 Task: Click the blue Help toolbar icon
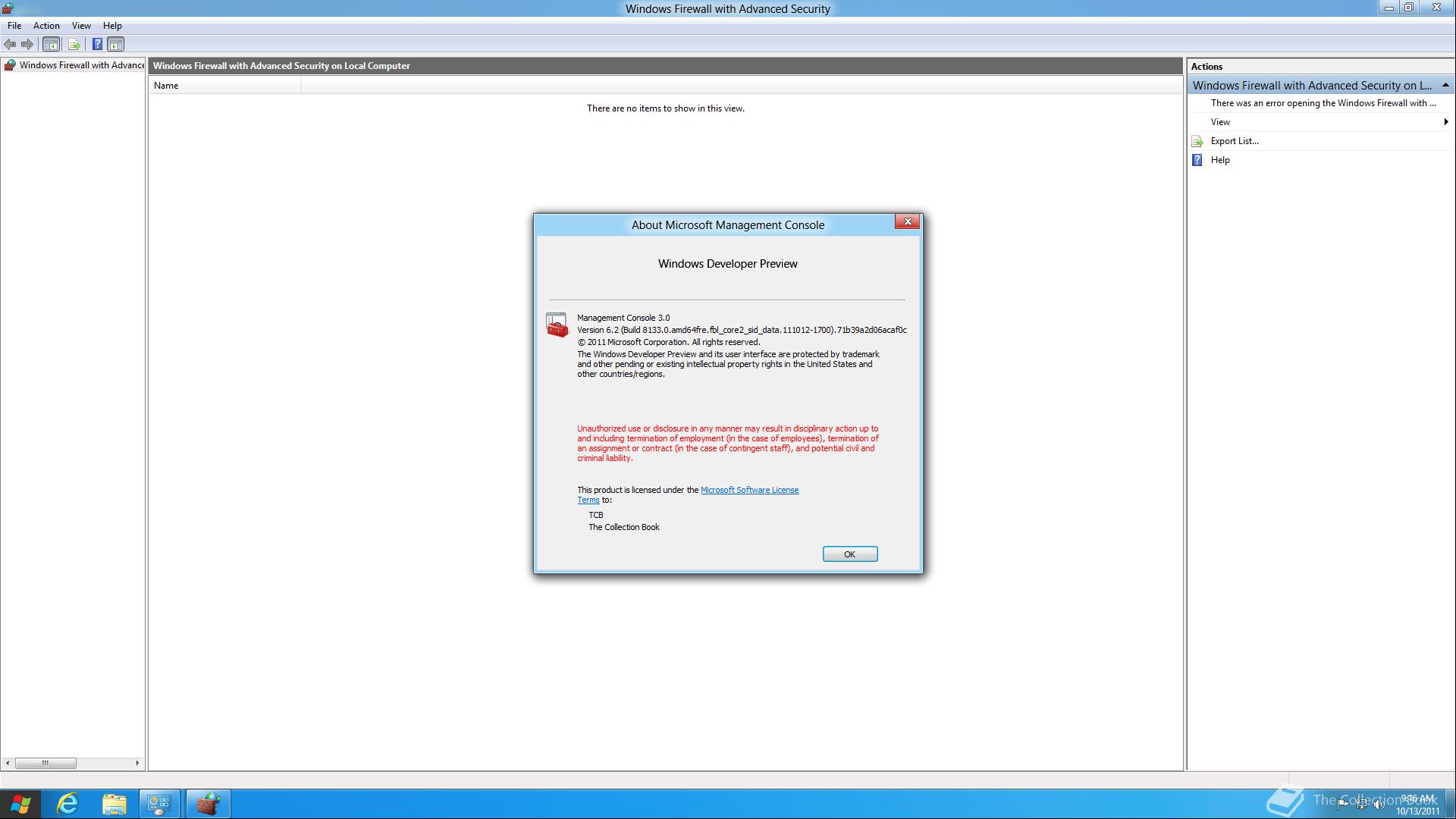pyautogui.click(x=97, y=45)
